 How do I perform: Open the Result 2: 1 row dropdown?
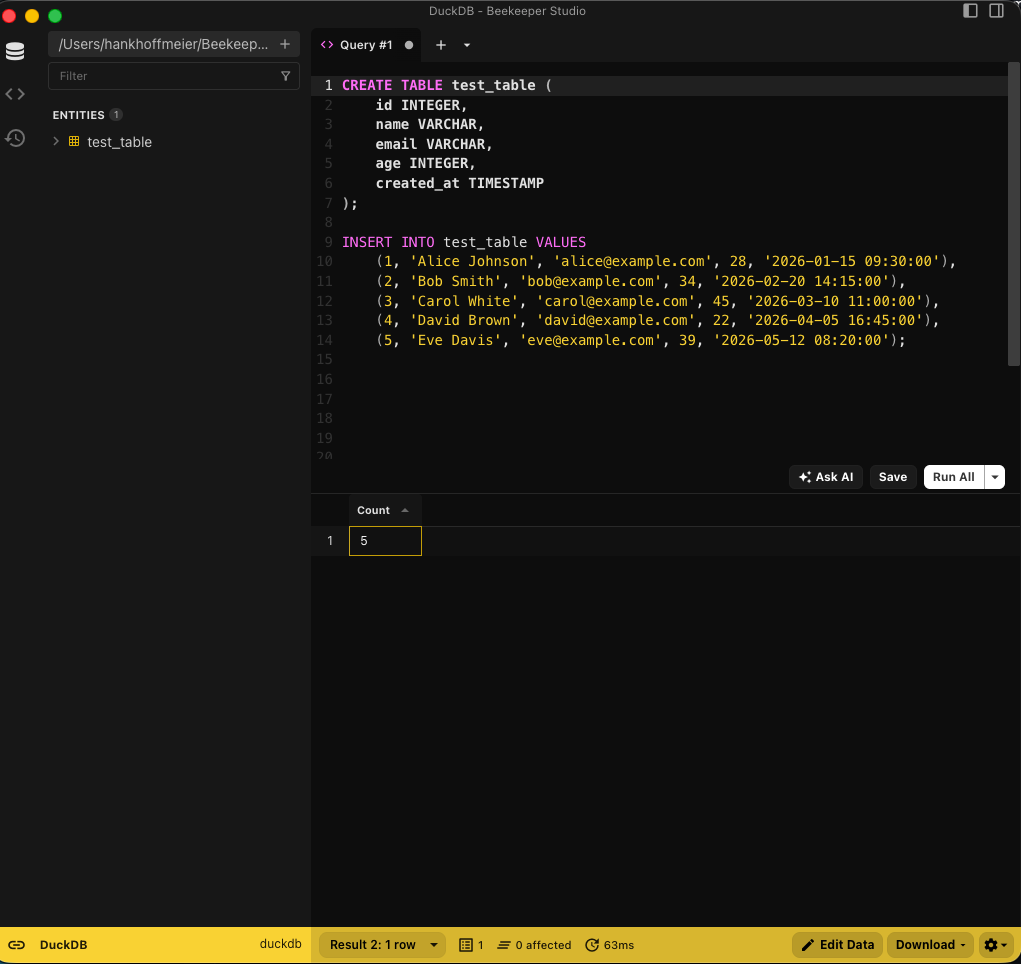point(382,945)
